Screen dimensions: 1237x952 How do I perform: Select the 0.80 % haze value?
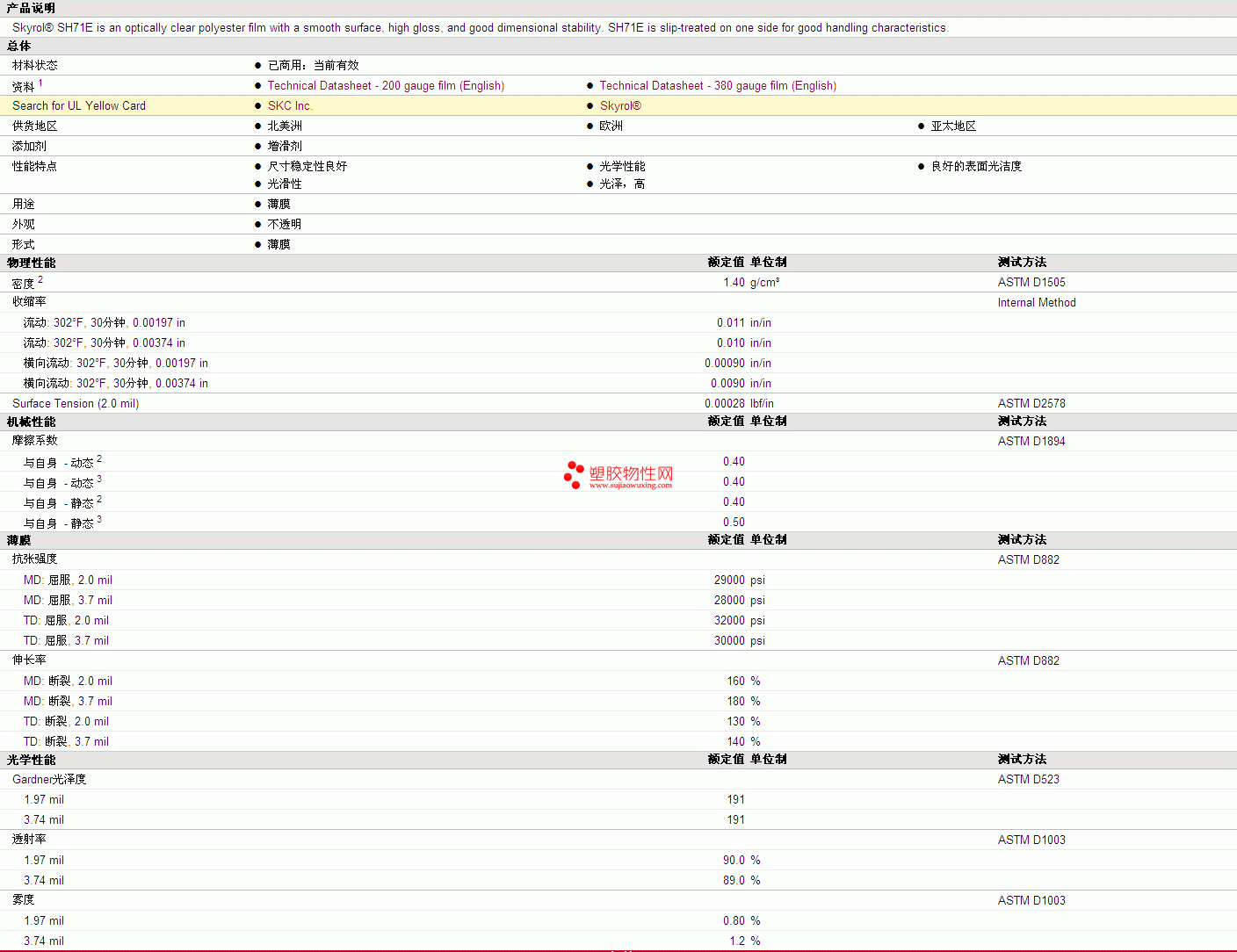[x=742, y=920]
